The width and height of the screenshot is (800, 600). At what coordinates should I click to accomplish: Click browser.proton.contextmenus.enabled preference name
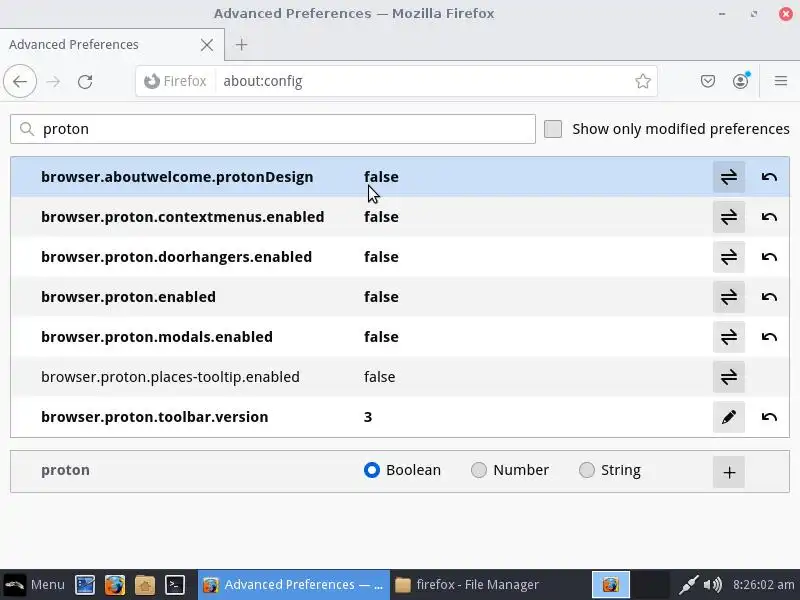(183, 217)
